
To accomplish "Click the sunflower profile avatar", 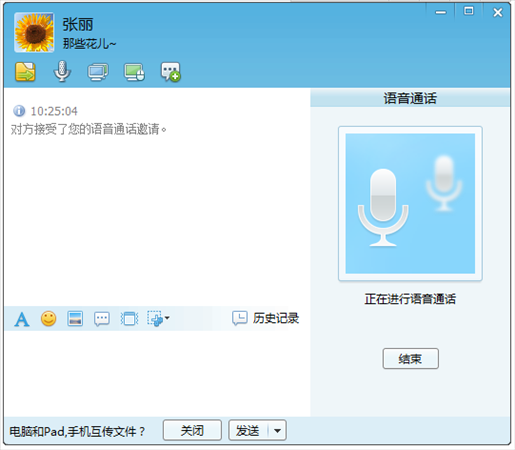I will (34, 32).
